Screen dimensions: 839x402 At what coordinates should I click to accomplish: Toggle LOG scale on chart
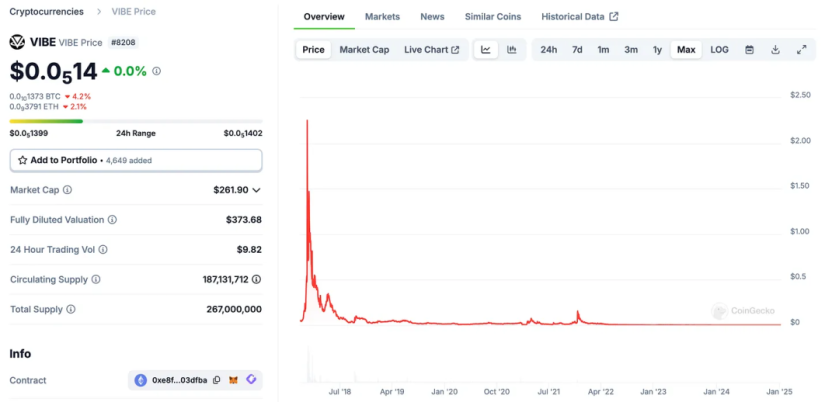(x=719, y=49)
